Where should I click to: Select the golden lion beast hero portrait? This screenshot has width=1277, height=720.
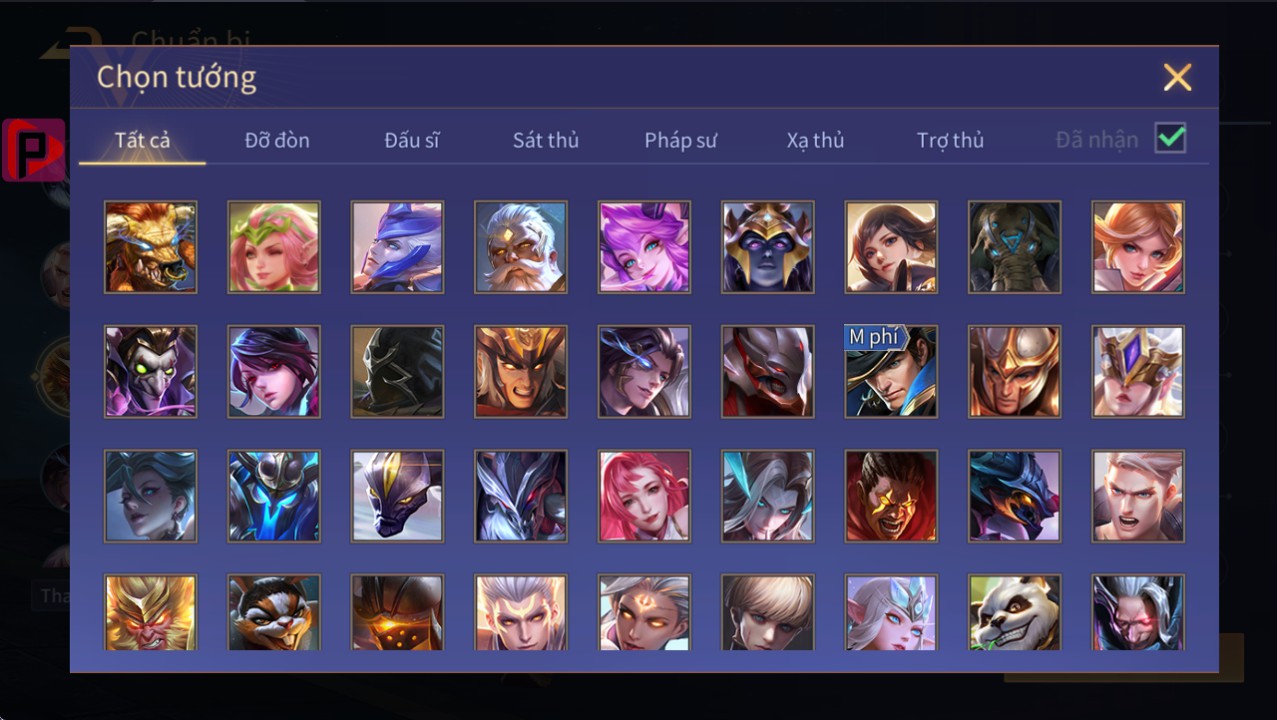[x=150, y=247]
